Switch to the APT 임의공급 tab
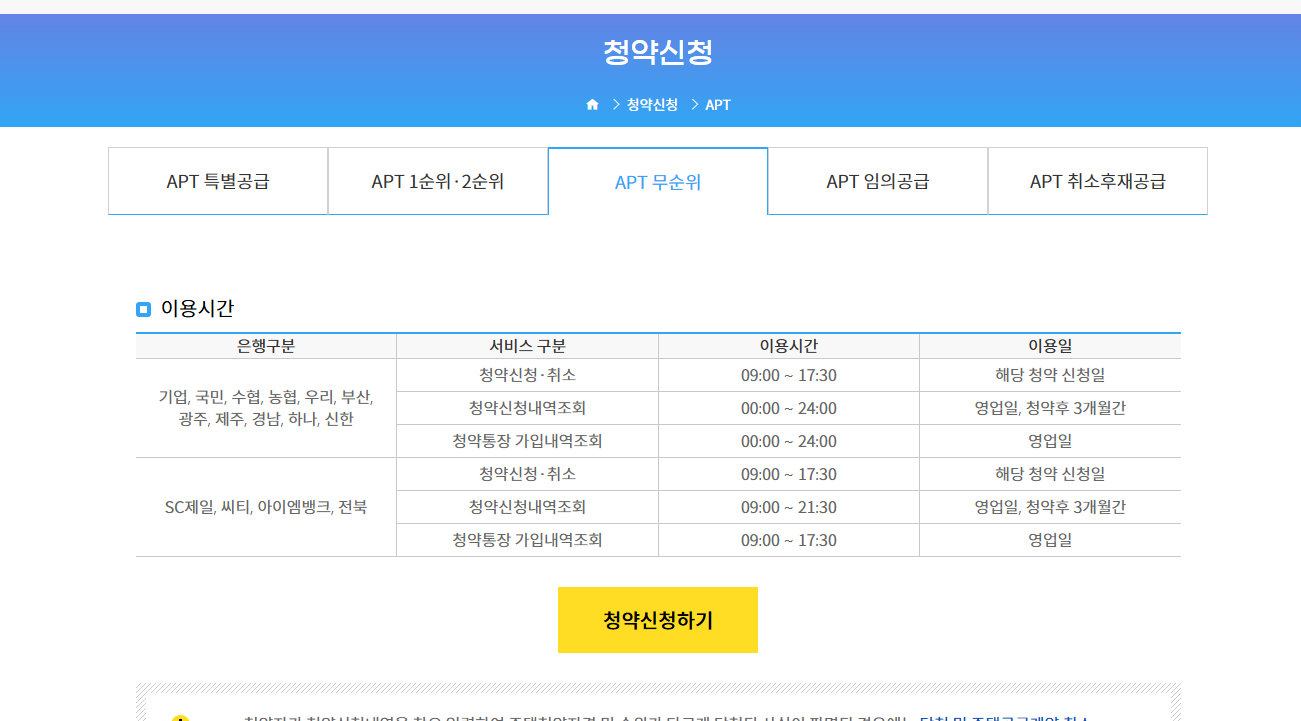This screenshot has height=721, width=1301. coord(877,181)
